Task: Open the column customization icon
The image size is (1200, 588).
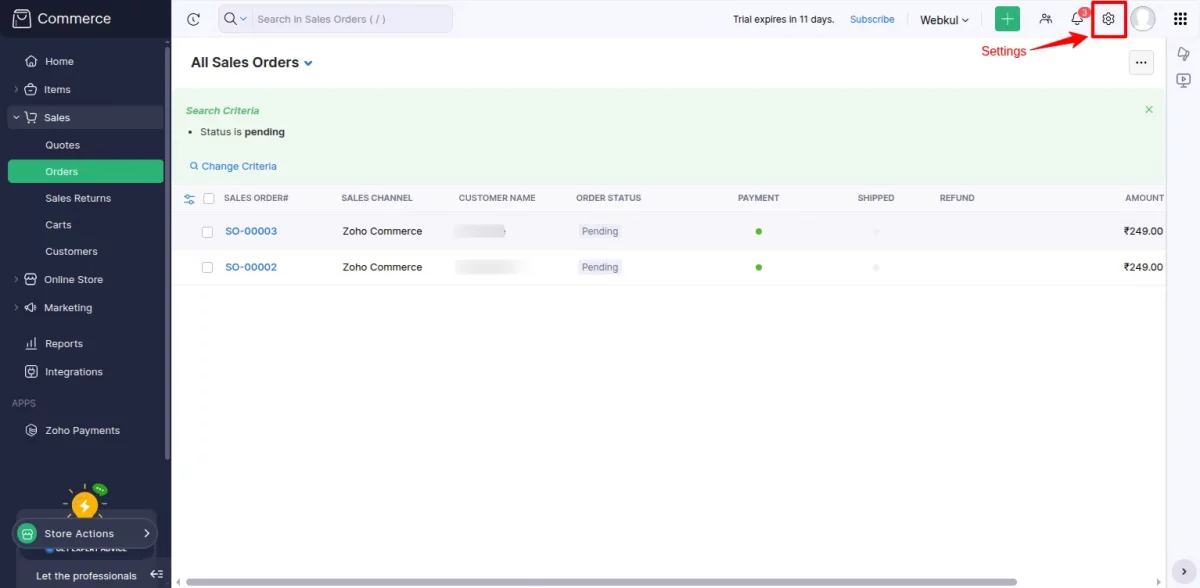Action: point(190,198)
